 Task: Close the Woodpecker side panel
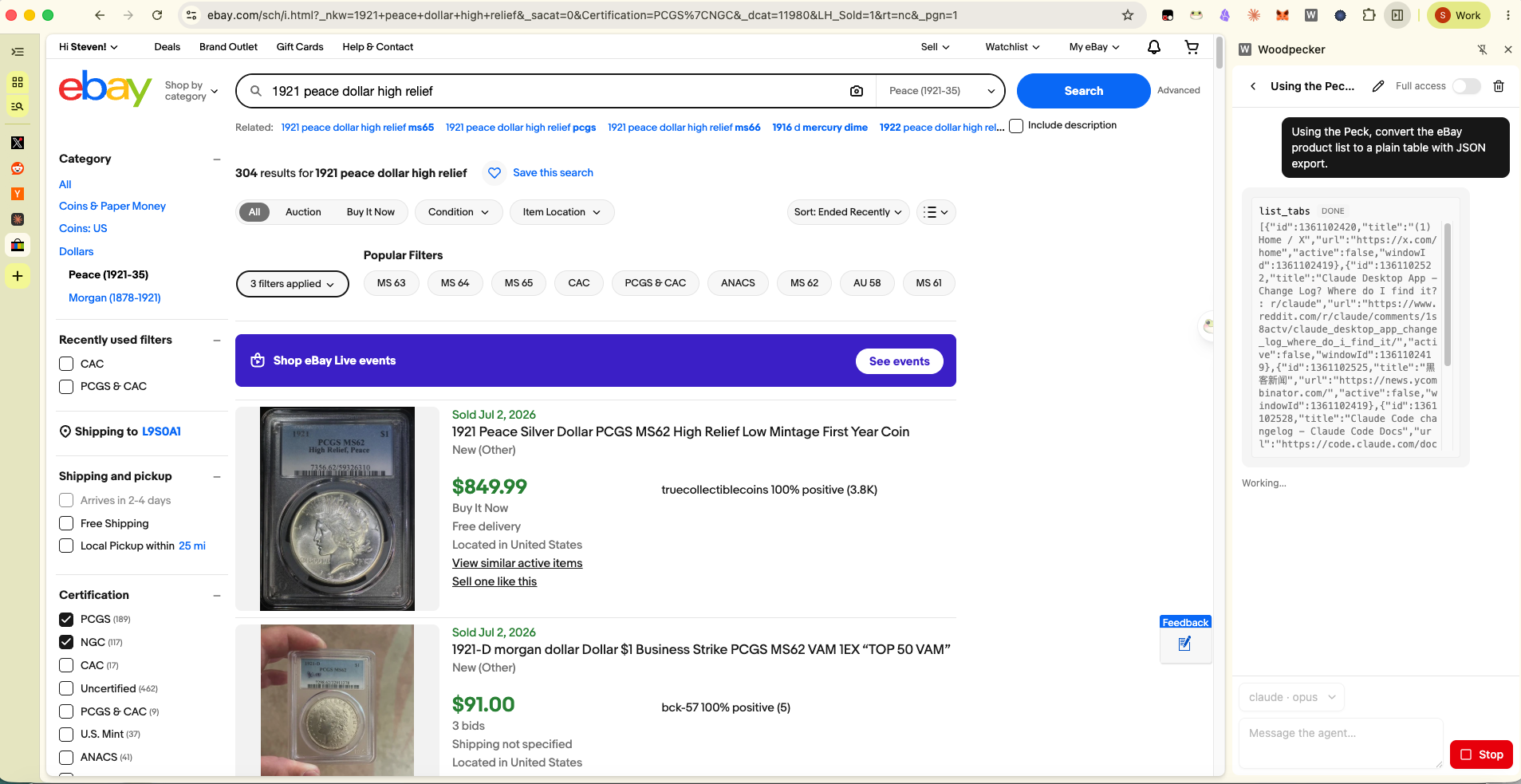(1508, 49)
